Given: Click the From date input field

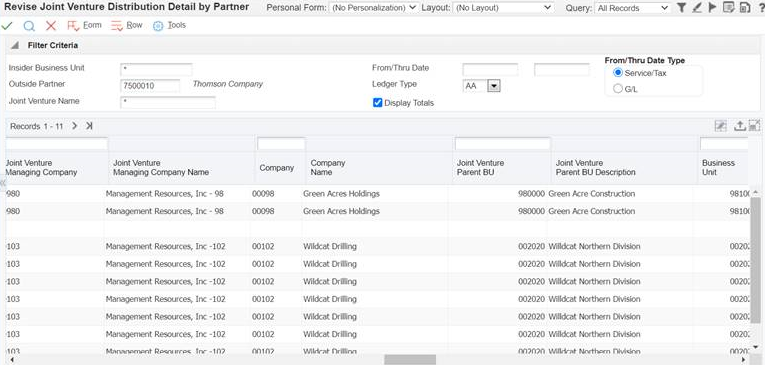Looking at the screenshot, I should tap(490, 69).
